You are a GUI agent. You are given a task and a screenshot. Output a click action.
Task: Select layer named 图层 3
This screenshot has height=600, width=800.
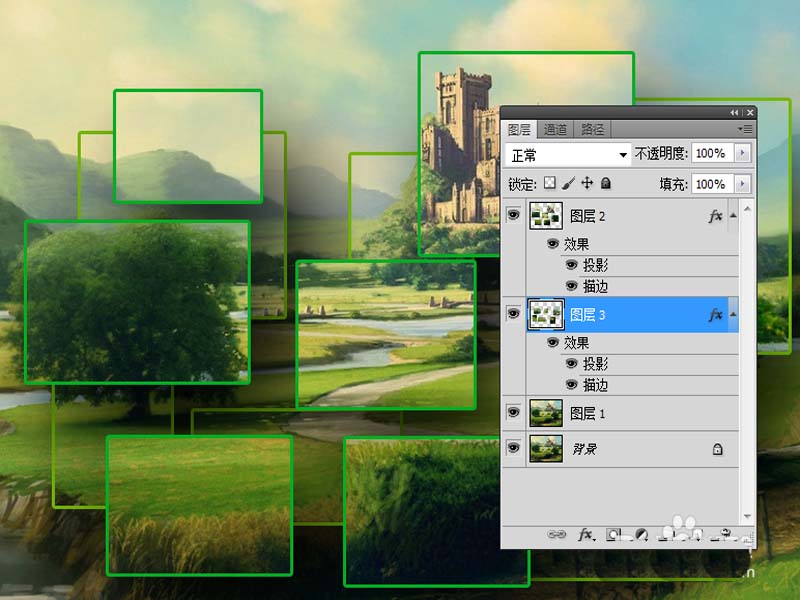[x=587, y=315]
